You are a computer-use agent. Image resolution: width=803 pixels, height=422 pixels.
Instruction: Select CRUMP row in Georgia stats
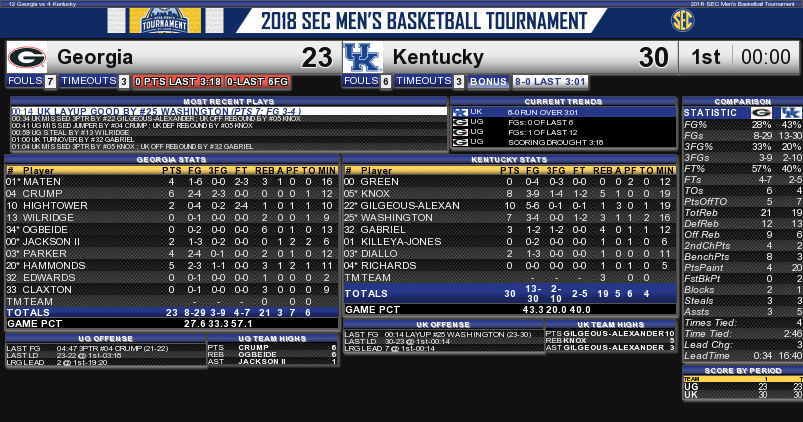(172, 194)
